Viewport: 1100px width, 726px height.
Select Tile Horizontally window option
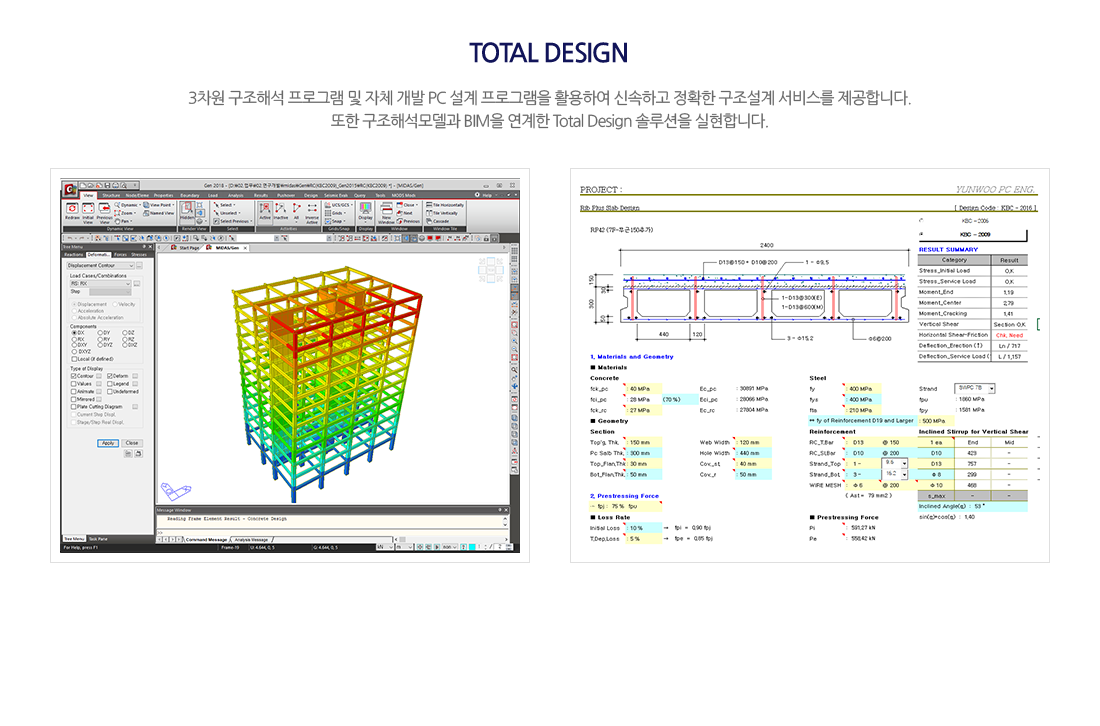pos(445,204)
